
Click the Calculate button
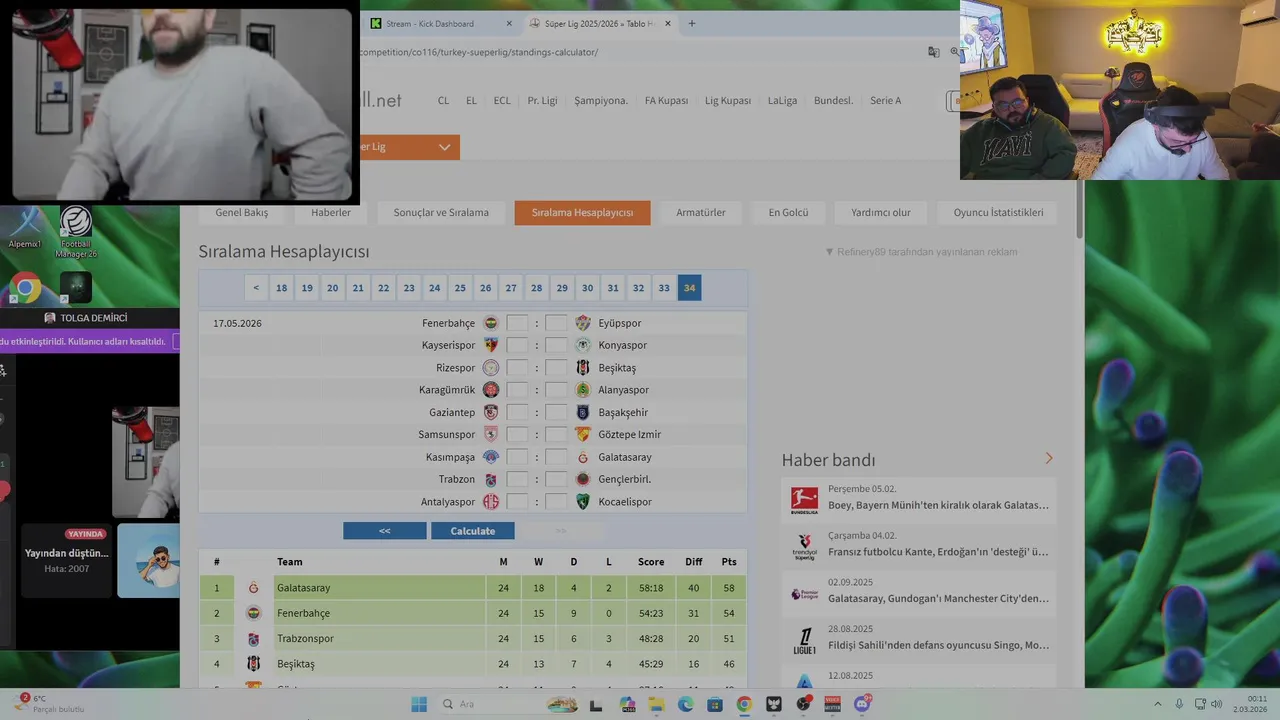click(473, 531)
